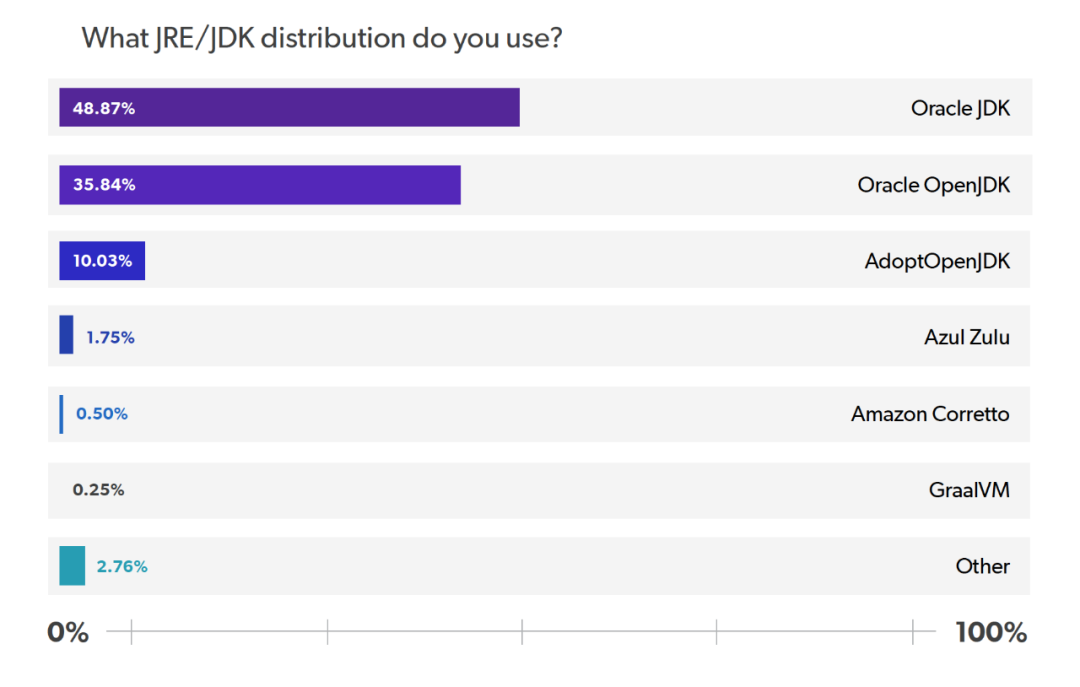Click the small Azul Zulu bar
This screenshot has height=687, width=1080.
click(x=66, y=335)
